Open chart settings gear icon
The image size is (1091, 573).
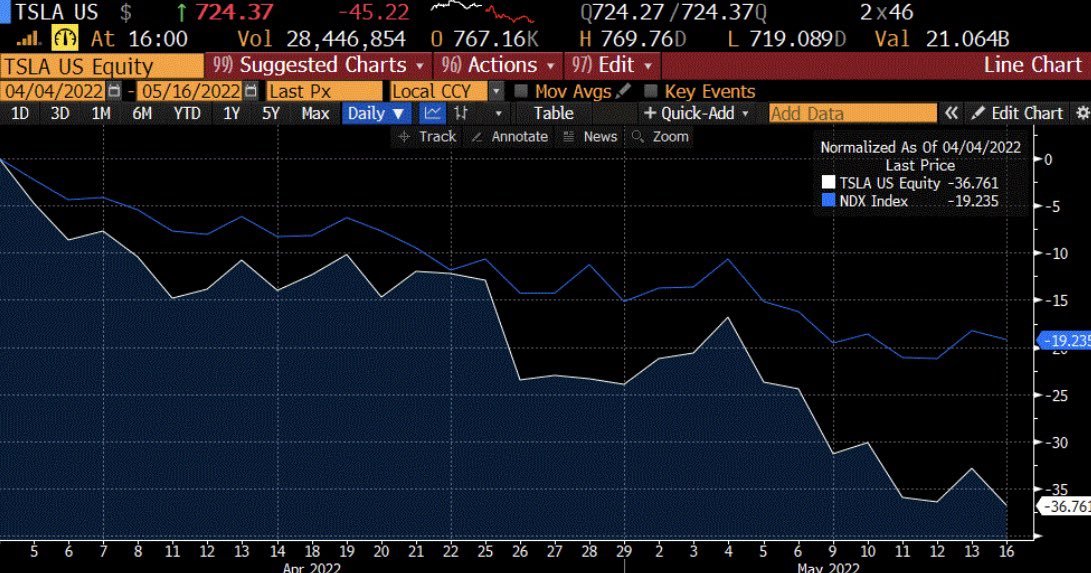point(1083,113)
